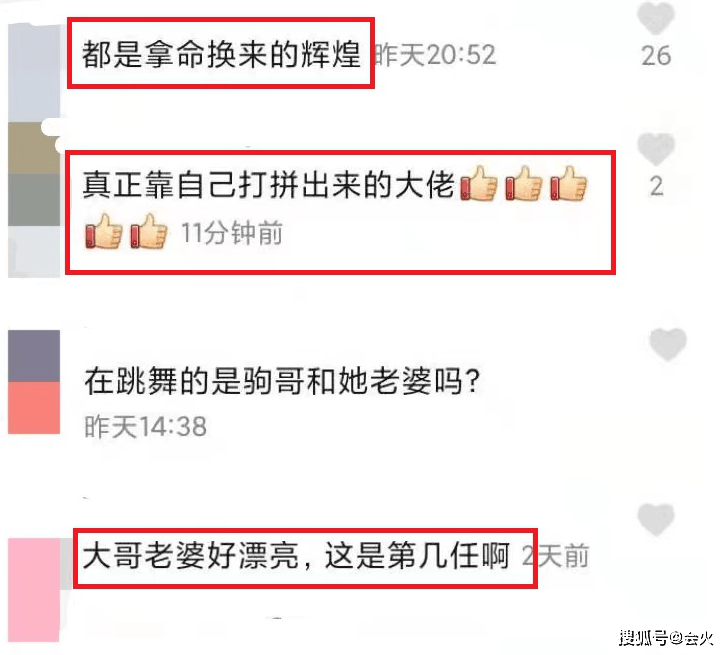Image resolution: width=728 pixels, height=655 pixels.
Task: Tap heart beside '大哥老婆好漂亮' comment
Action: 655,519
